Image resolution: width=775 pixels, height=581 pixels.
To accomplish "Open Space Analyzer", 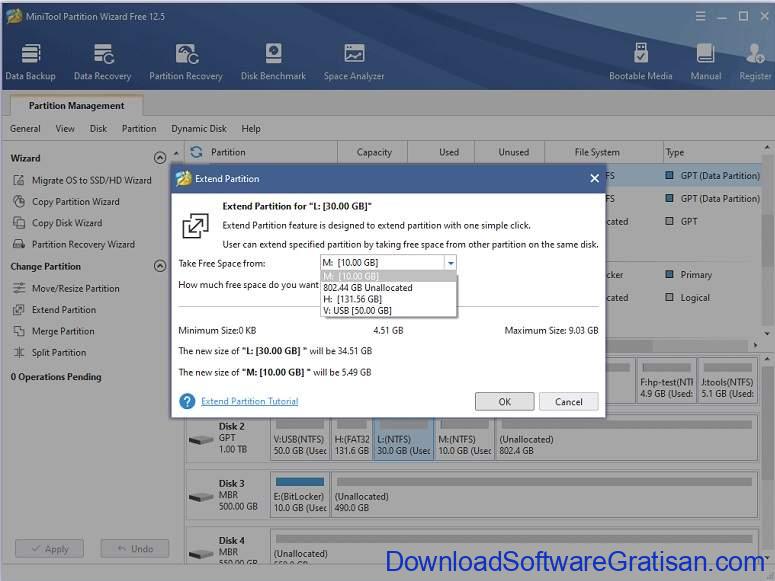I will [x=354, y=61].
